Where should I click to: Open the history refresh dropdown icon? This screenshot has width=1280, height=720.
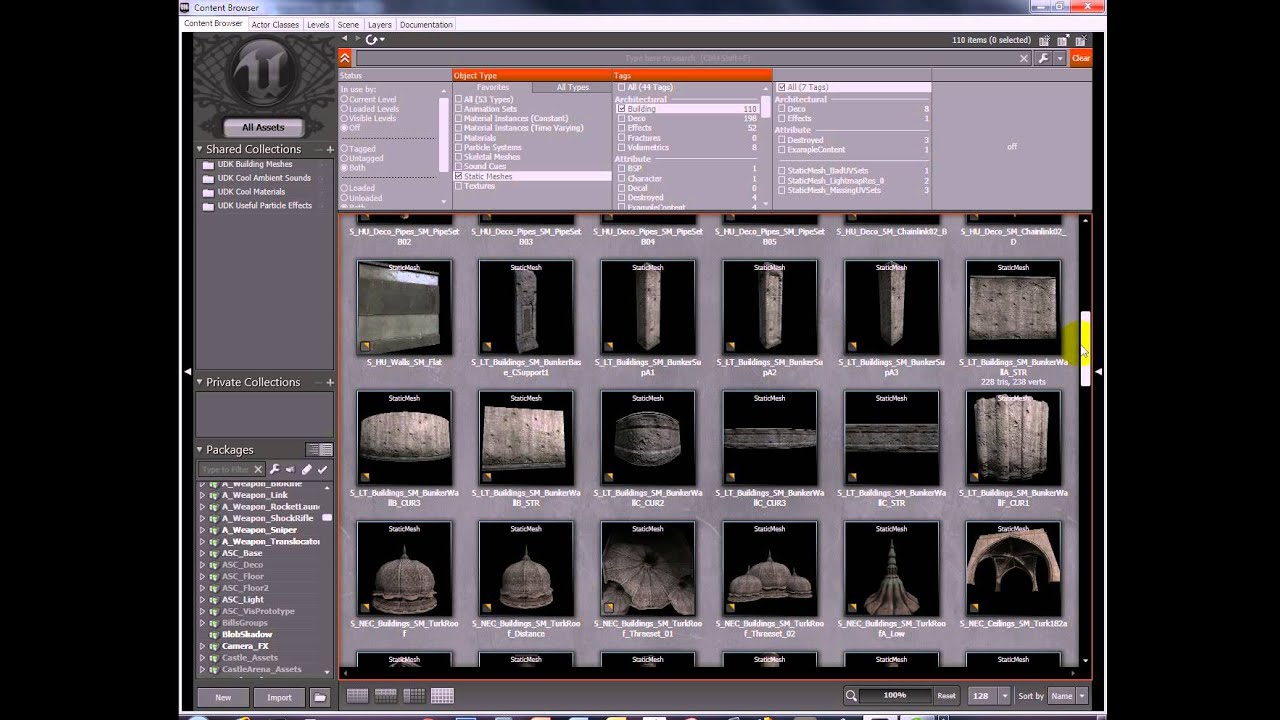pyautogui.click(x=375, y=40)
